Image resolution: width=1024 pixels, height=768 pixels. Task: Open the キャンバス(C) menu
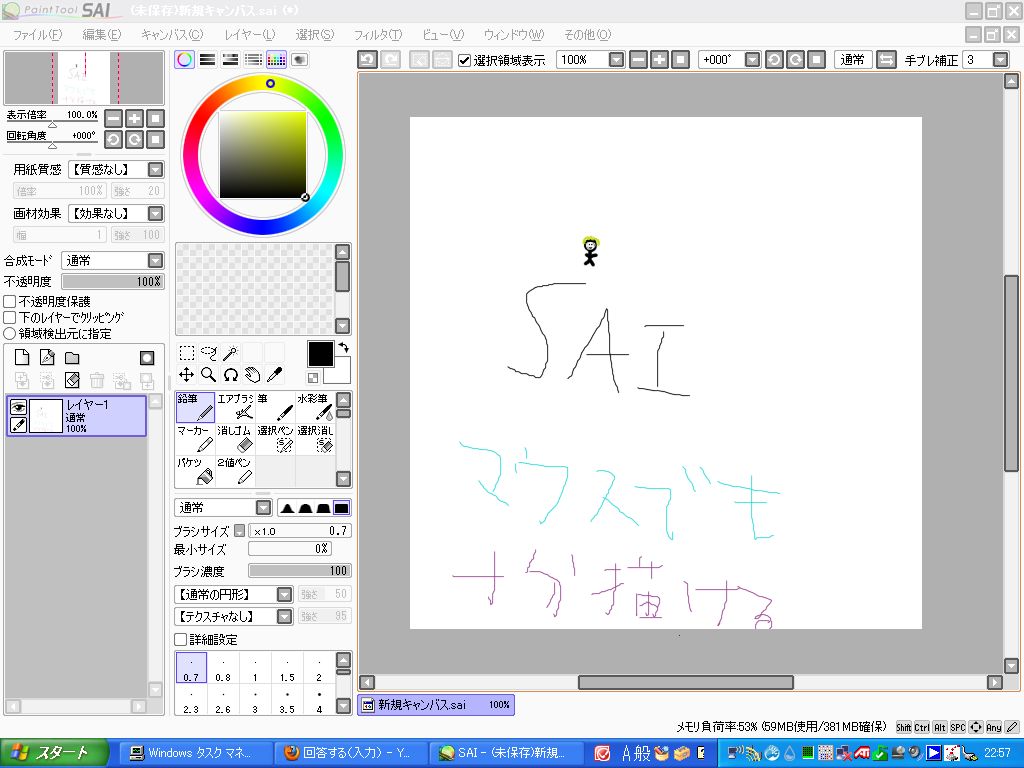pyautogui.click(x=172, y=35)
